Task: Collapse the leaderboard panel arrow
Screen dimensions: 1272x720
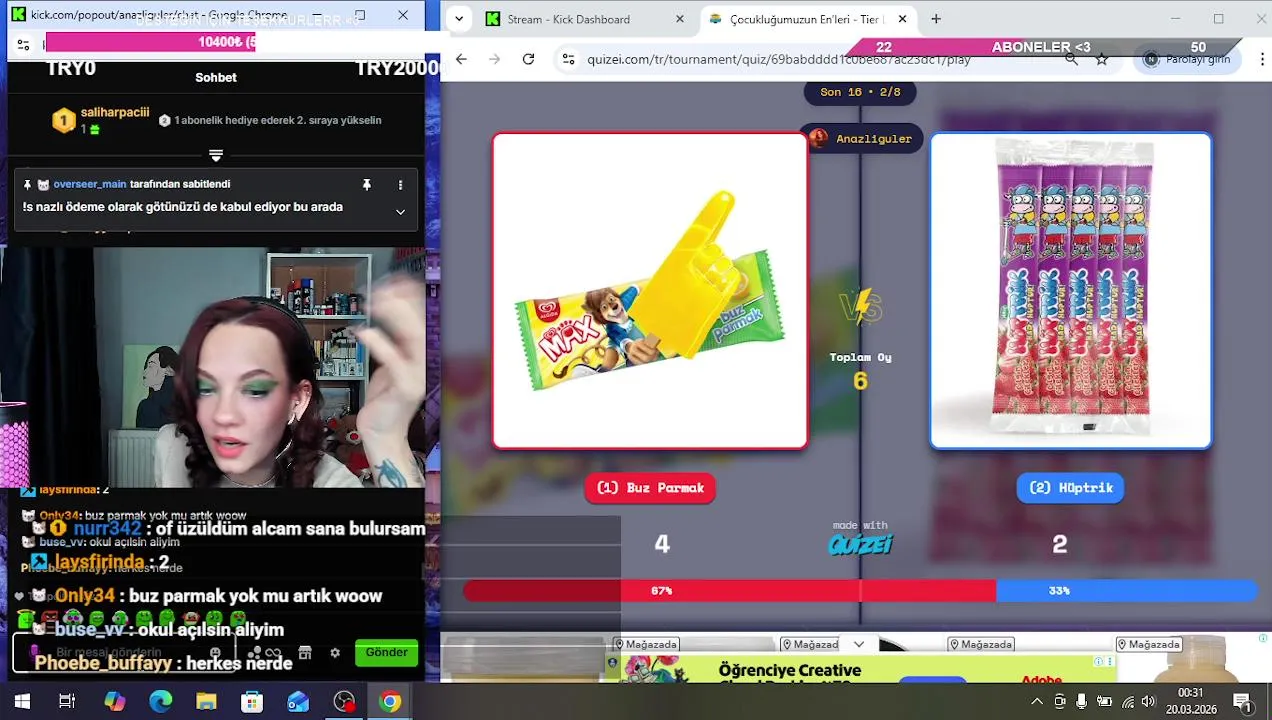Action: [x=216, y=155]
